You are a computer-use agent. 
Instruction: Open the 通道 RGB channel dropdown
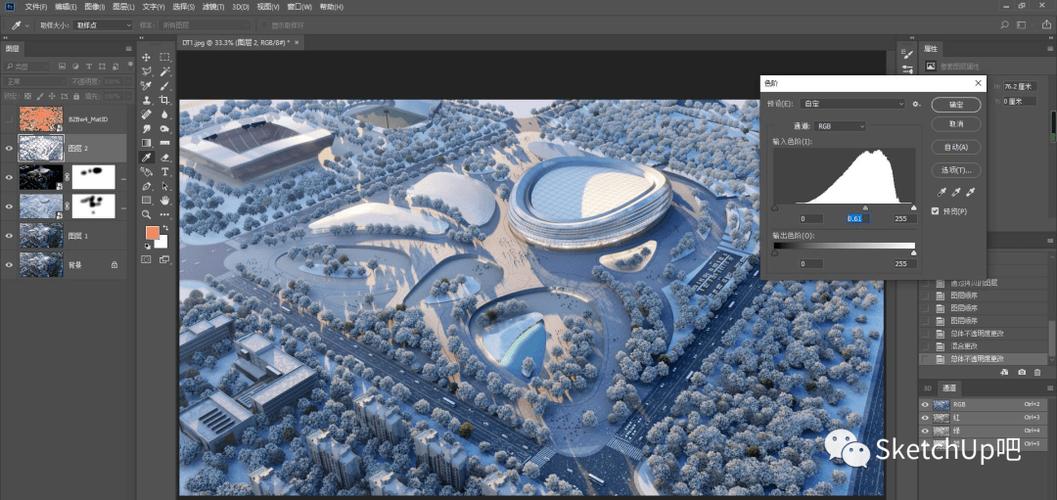click(x=840, y=126)
